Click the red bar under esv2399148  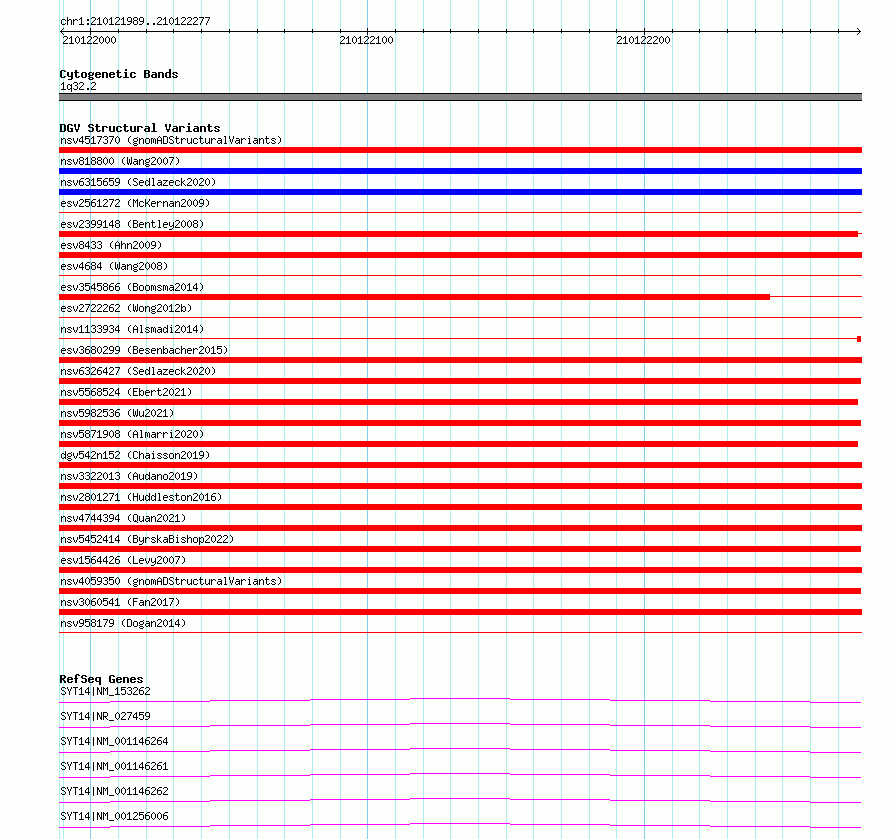coord(459,234)
